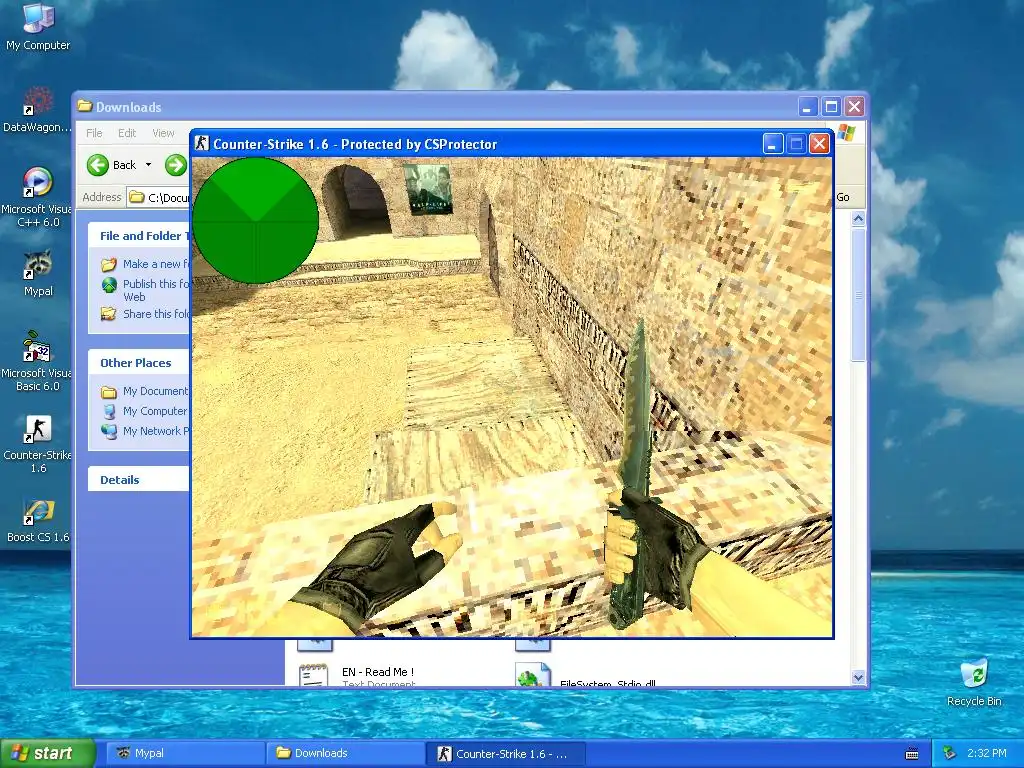Click the Downloads window title folder icon
The image size is (1024, 768).
click(85, 106)
